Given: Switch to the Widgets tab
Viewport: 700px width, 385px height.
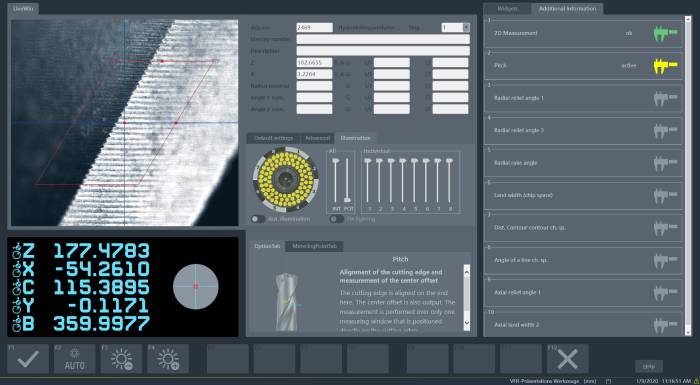Looking at the screenshot, I should (508, 9).
